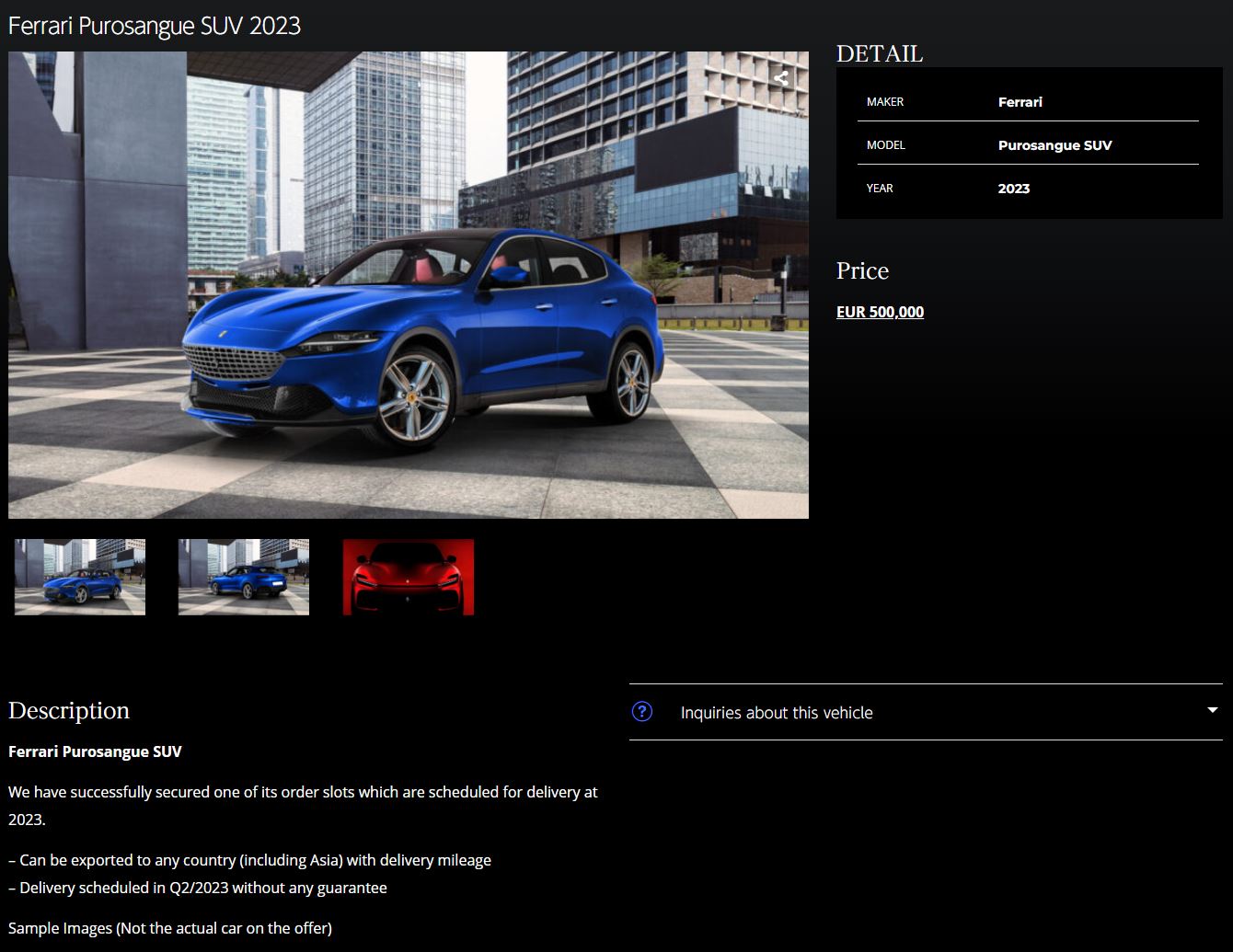
Task: Click the Purosangue SUV model value
Action: coord(1054,145)
